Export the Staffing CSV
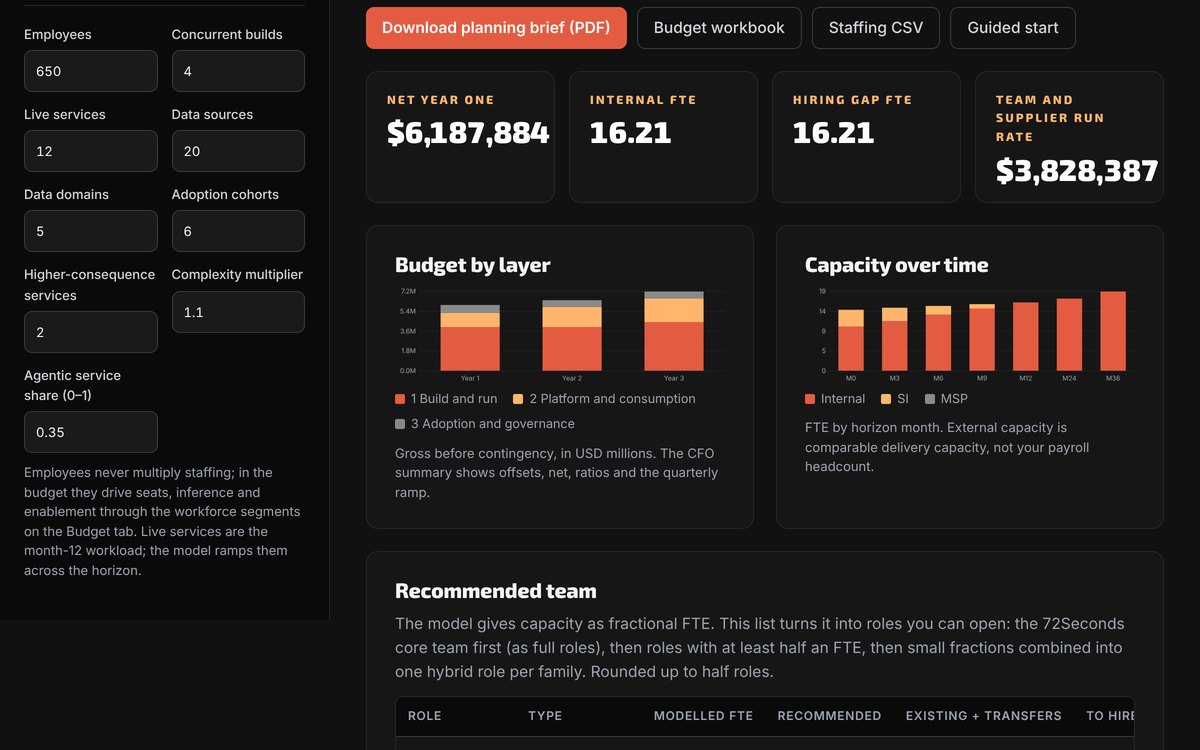 coord(876,28)
